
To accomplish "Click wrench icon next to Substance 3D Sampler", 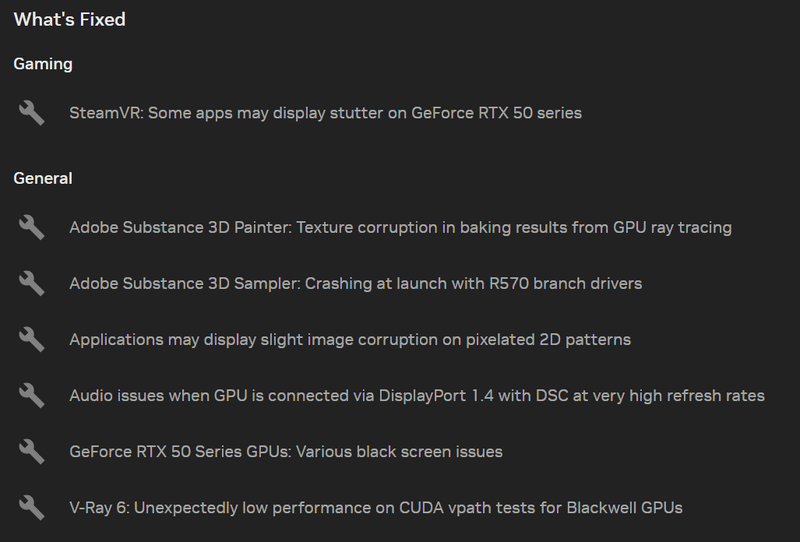I will [x=32, y=283].
